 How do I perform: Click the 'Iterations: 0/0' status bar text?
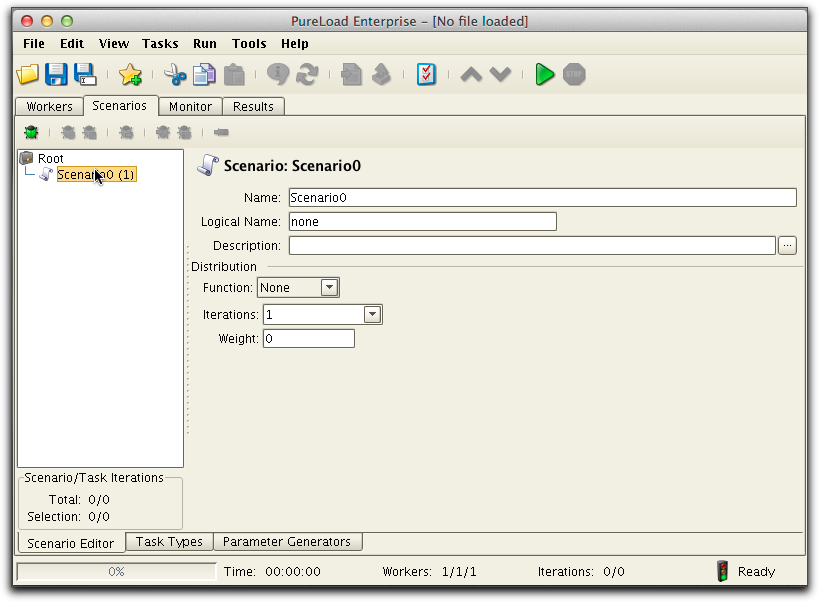click(581, 572)
